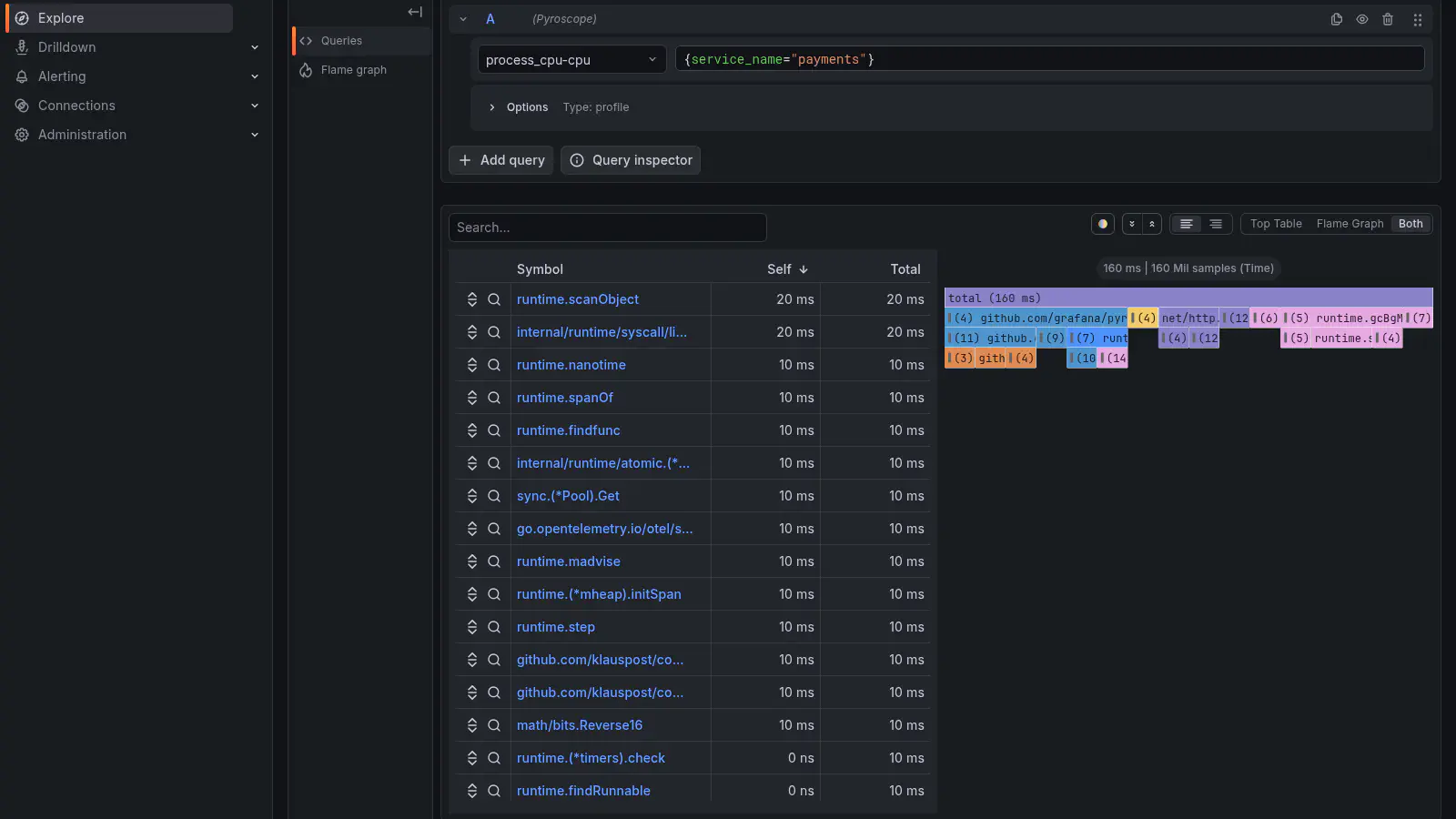
Task: Open the flame graph color scheme picker
Action: (1103, 224)
